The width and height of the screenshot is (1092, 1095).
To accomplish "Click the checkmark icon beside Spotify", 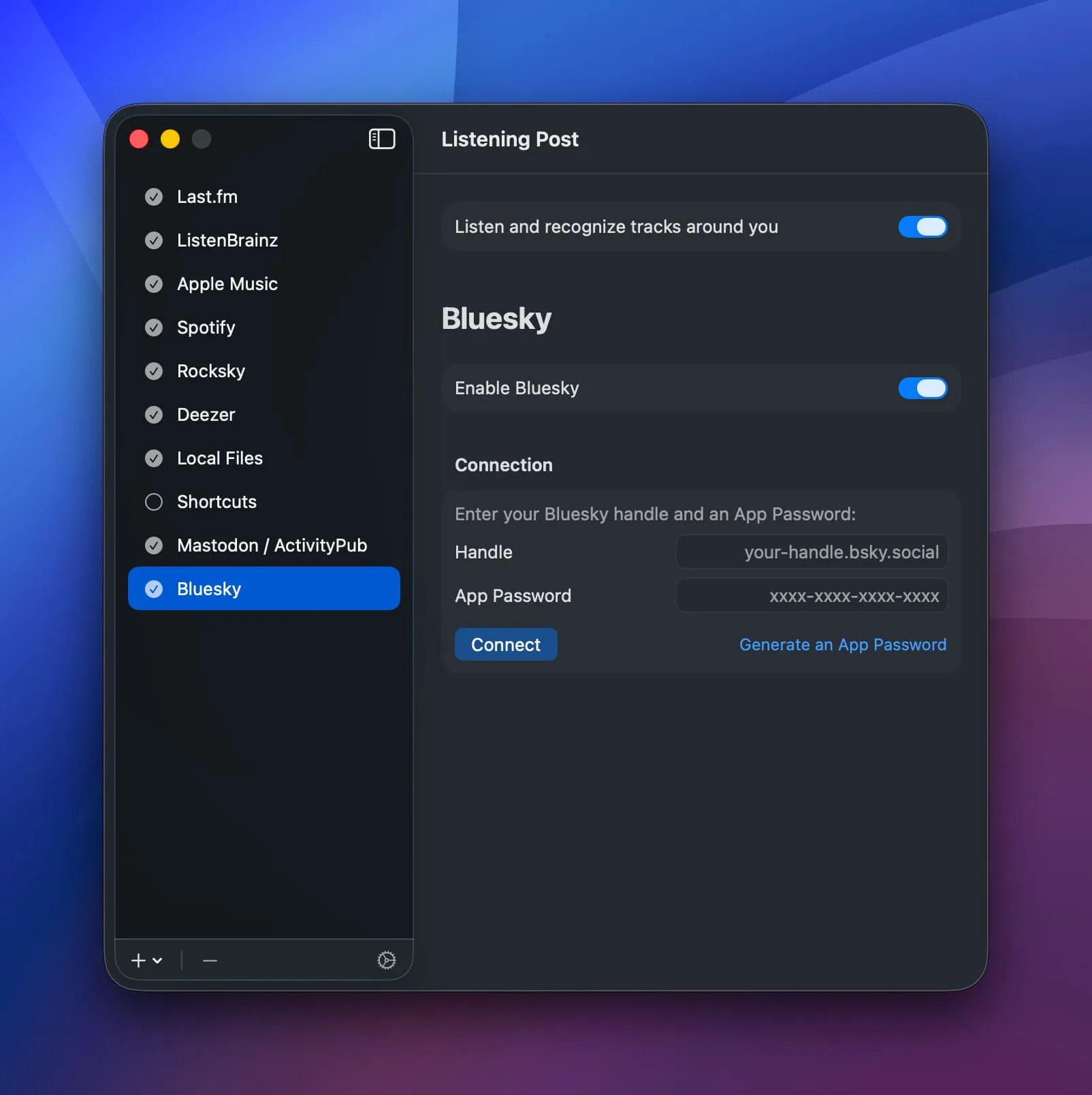I will click(153, 328).
